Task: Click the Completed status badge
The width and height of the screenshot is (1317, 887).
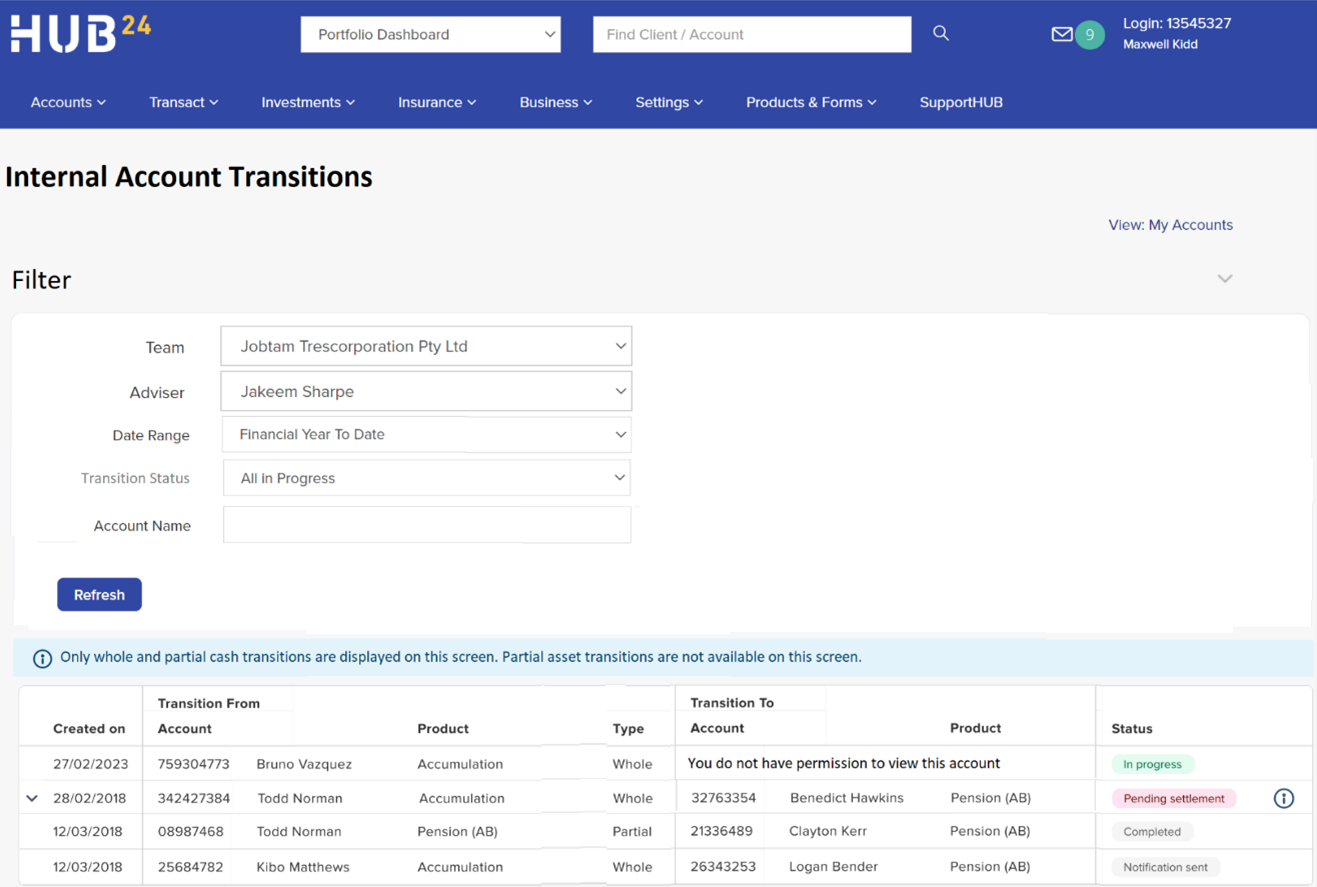Action: (x=1151, y=831)
